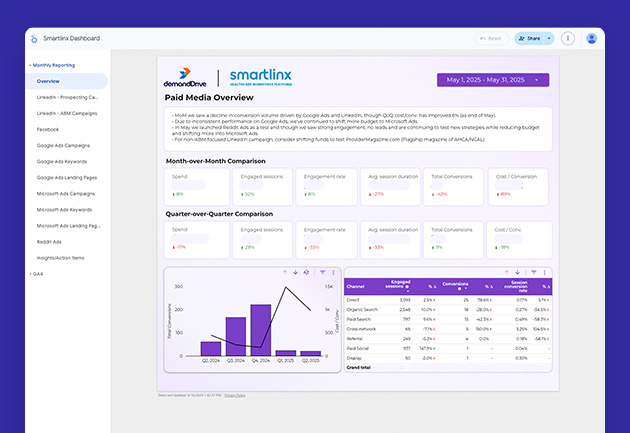Click the Q4 2024 bar in chart
630x433 pixels.
(x=261, y=330)
